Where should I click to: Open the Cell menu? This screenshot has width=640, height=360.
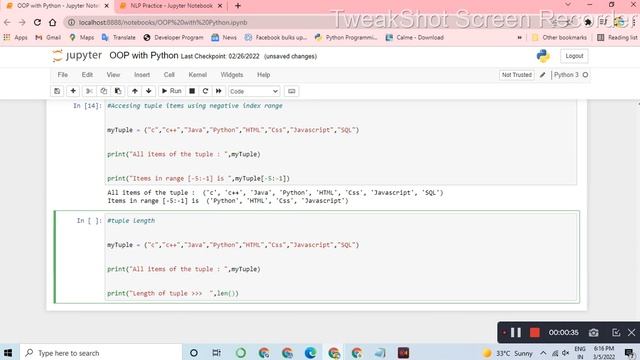tap(169, 75)
